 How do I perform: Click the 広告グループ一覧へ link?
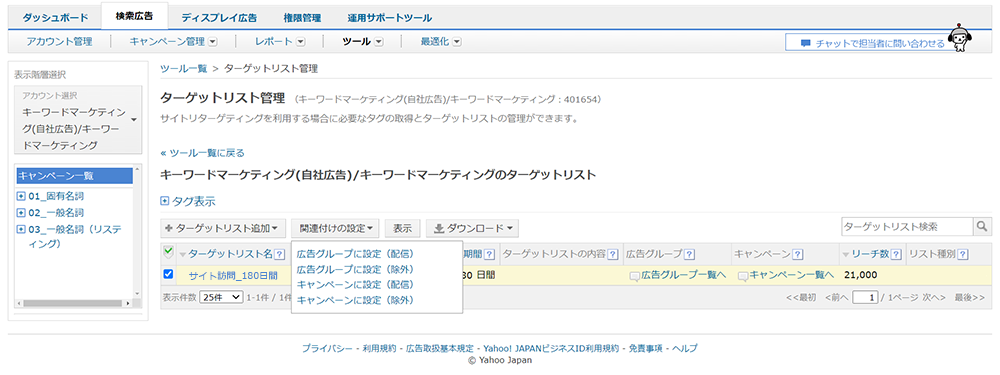[x=684, y=275]
